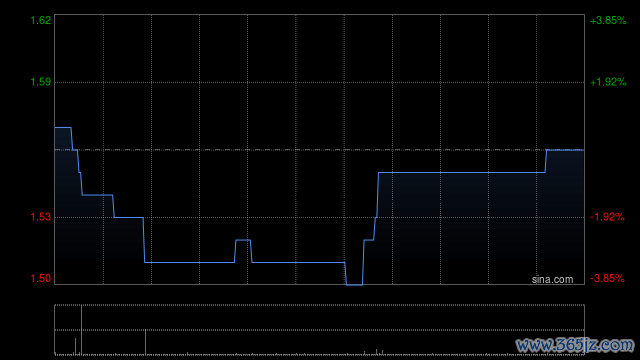The image size is (640, 360).
Task: Click the -1.92% percentage label
Action: pos(607,217)
